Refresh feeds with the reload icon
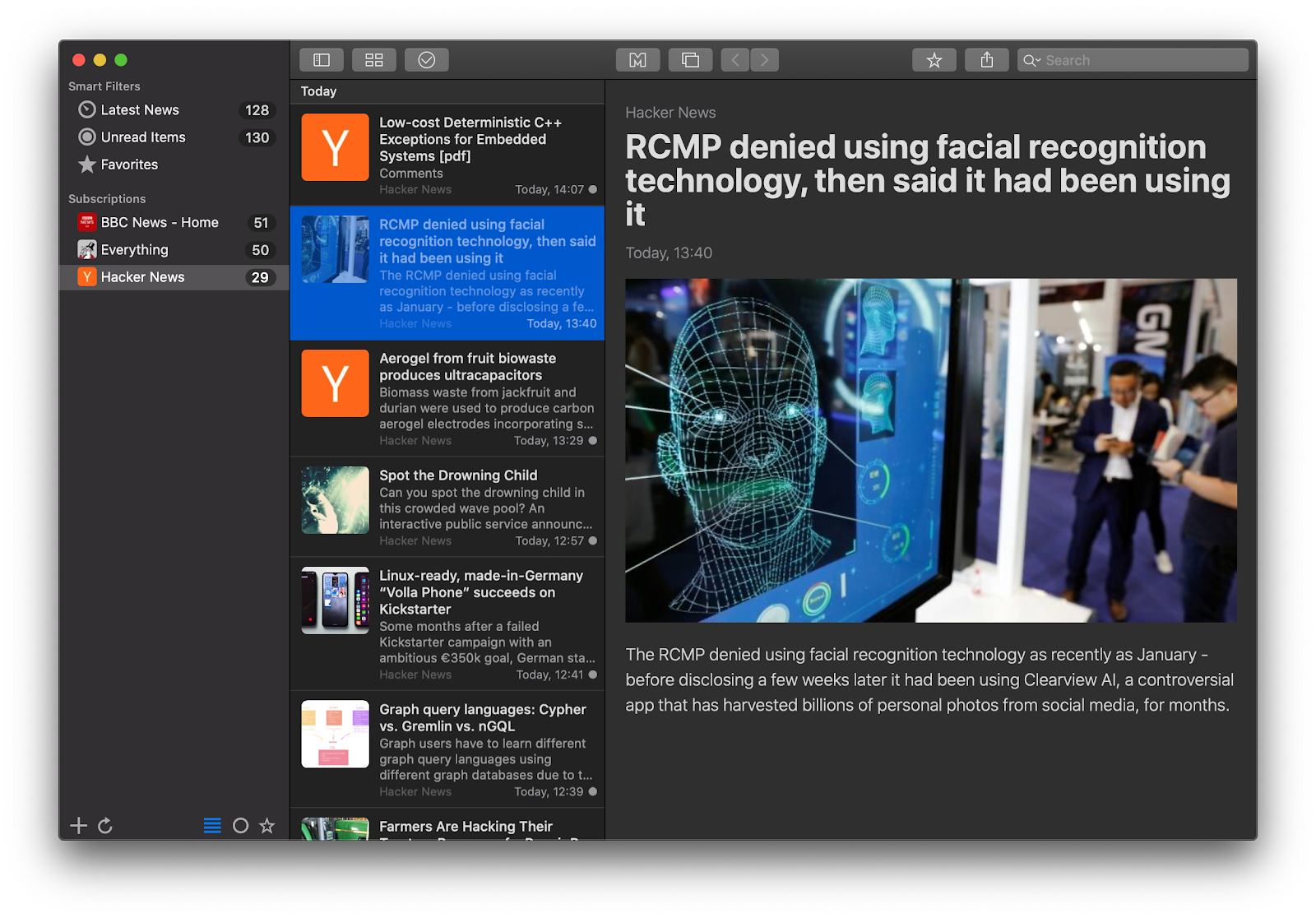 coord(106,825)
